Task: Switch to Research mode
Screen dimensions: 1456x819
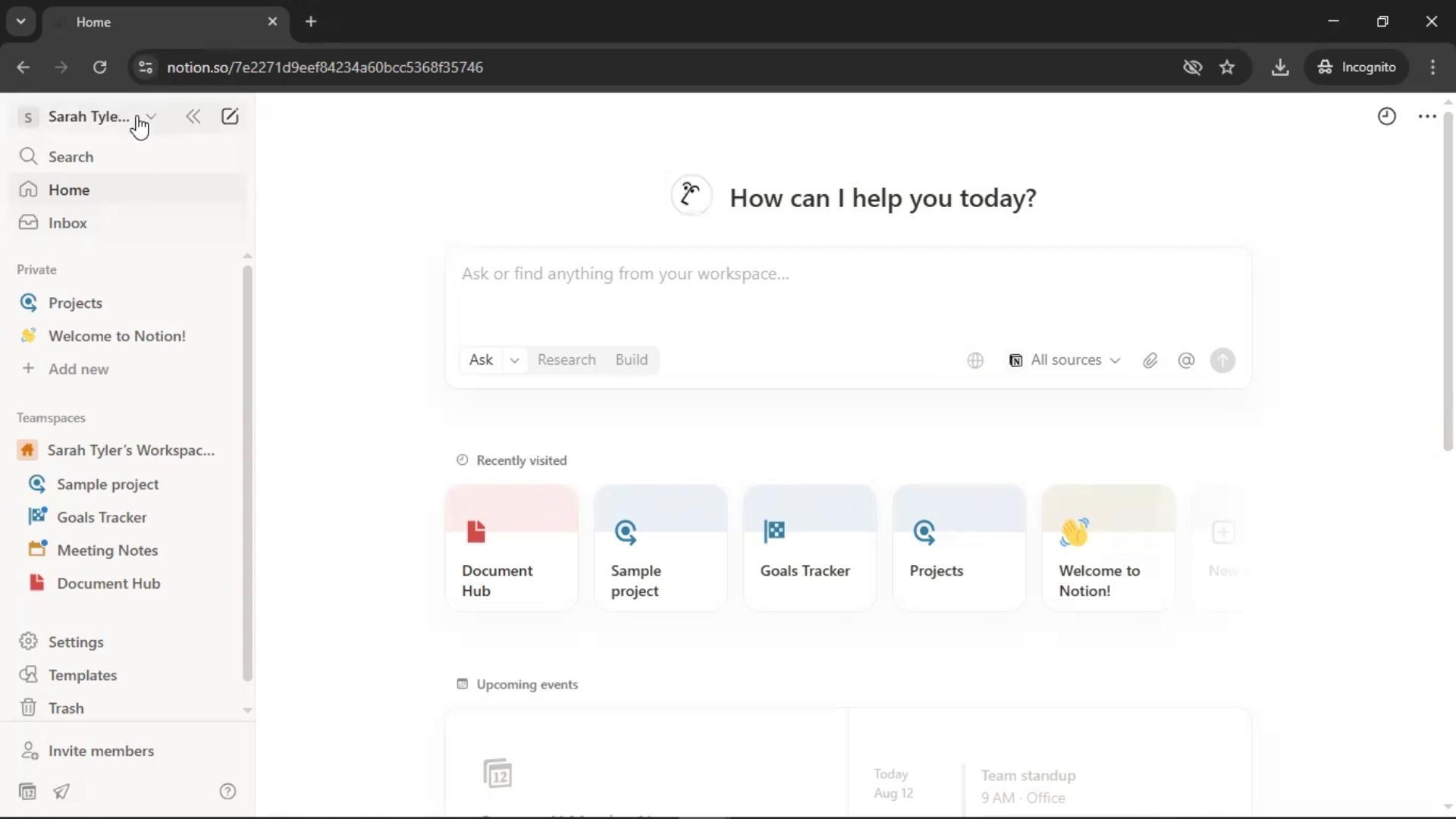Action: coord(566,359)
